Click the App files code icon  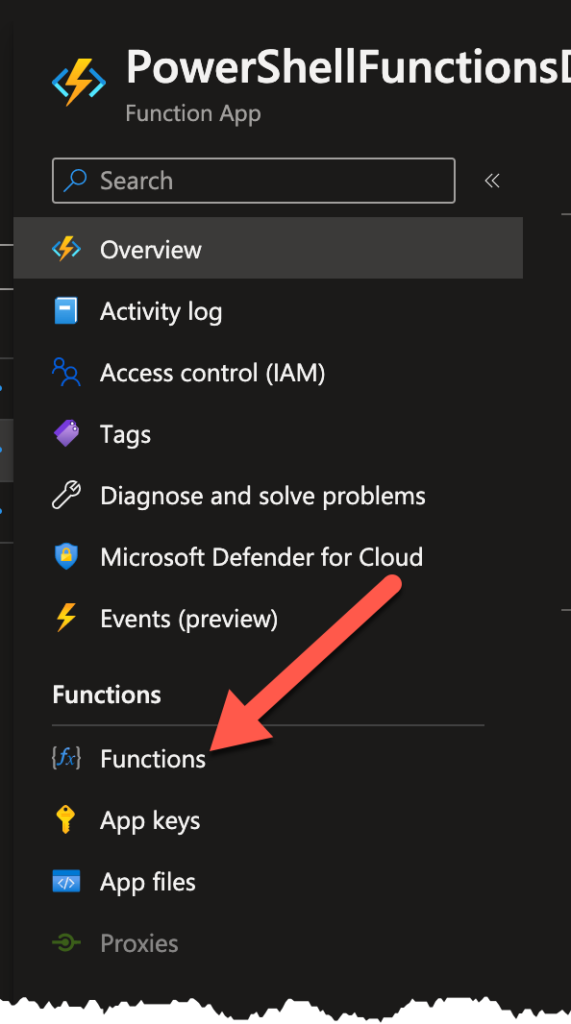66,882
